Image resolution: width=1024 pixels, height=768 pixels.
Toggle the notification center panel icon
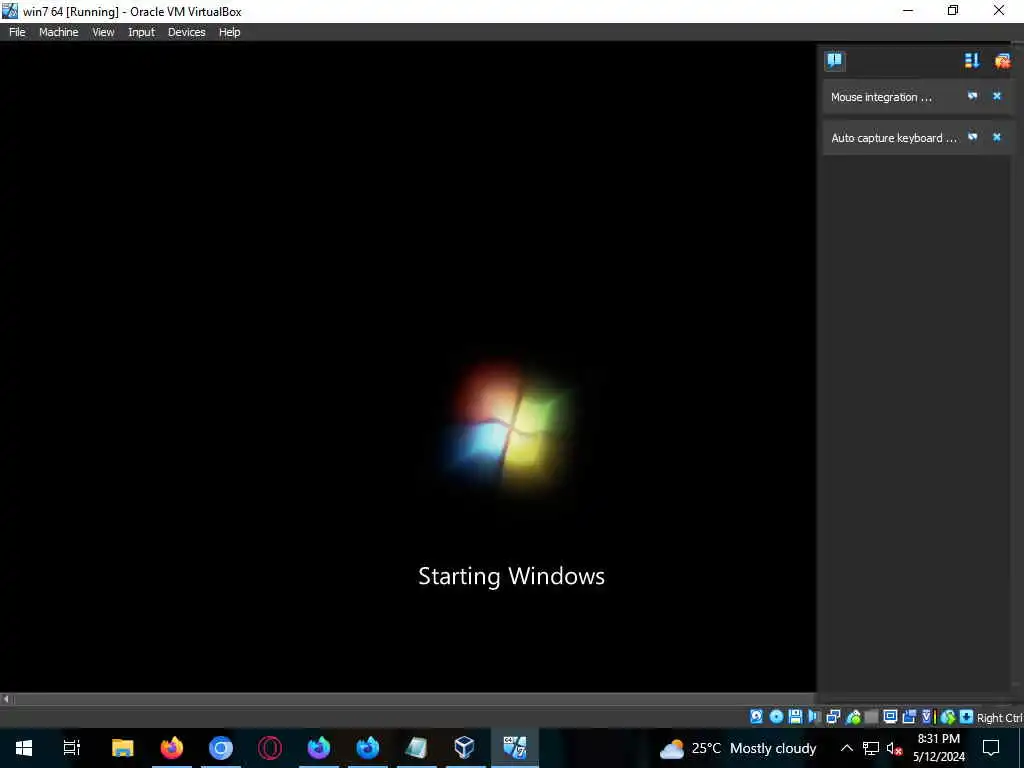(x=835, y=61)
